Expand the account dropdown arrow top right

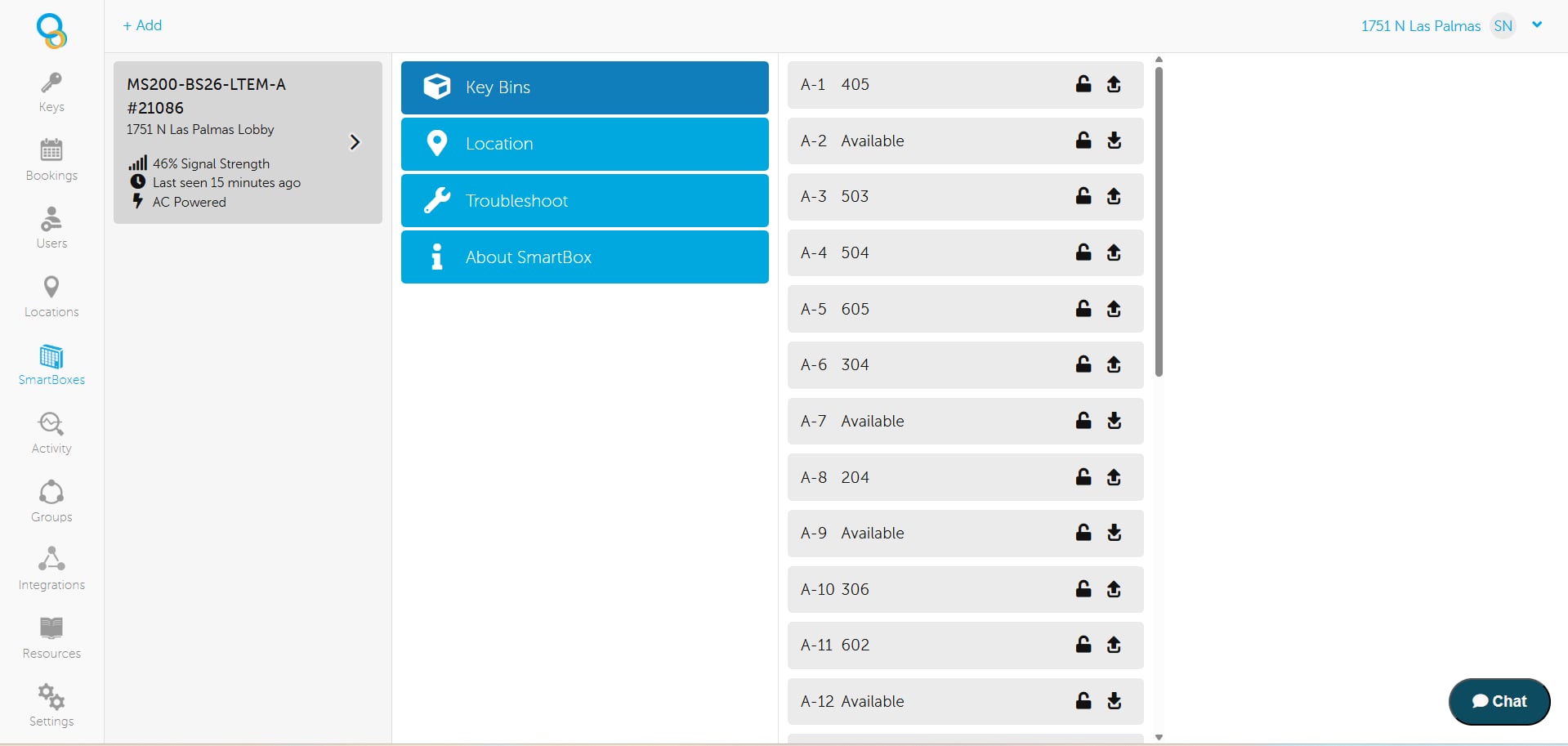[x=1537, y=25]
